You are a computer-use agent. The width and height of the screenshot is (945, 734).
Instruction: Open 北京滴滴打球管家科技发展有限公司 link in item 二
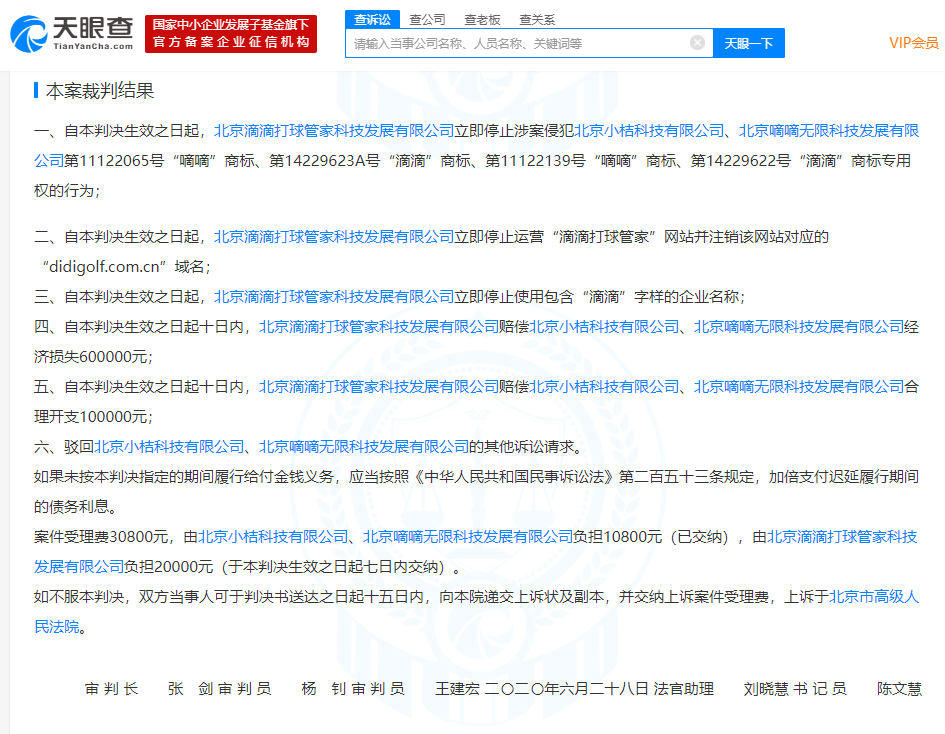(334, 237)
